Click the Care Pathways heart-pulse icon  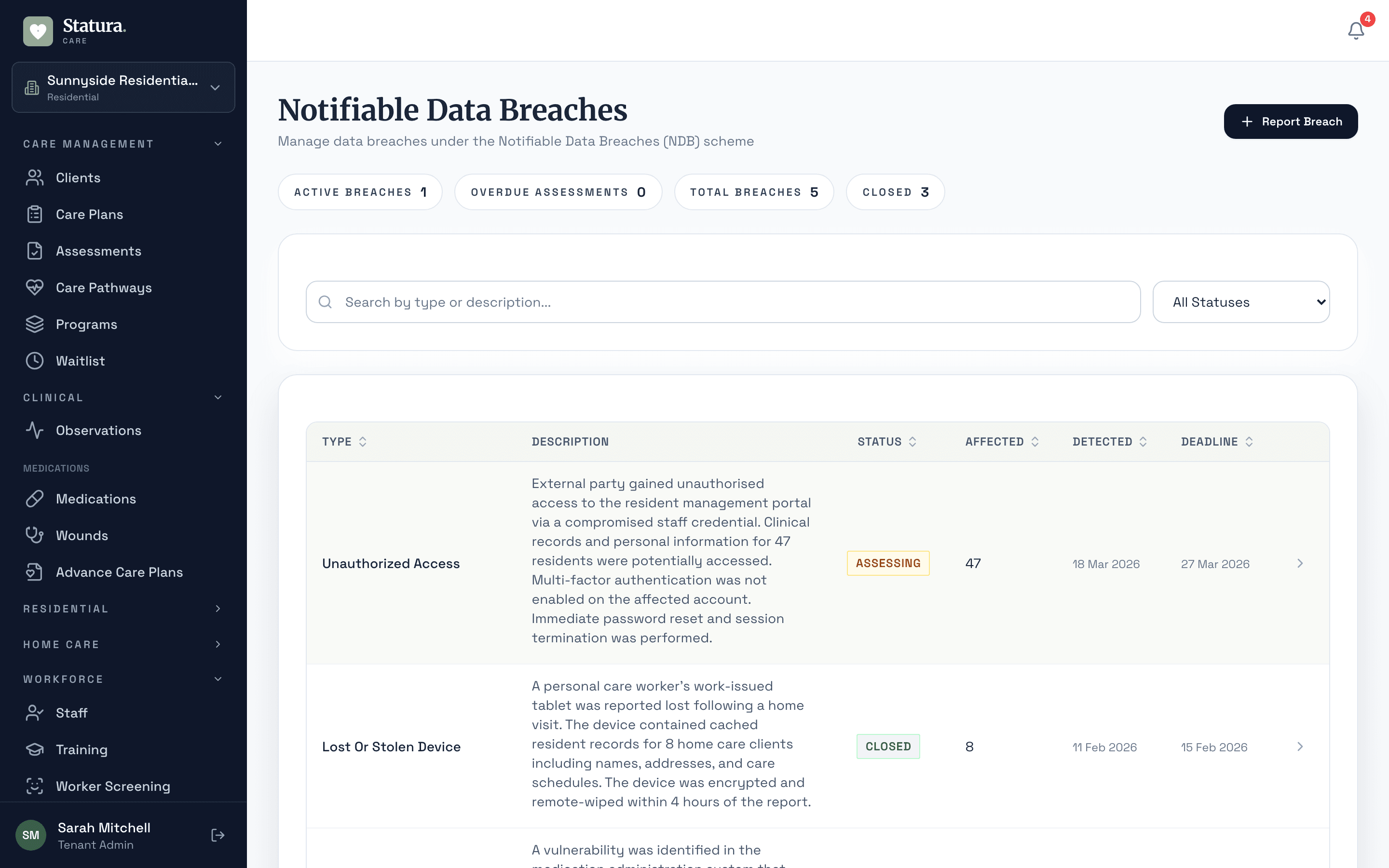34,287
